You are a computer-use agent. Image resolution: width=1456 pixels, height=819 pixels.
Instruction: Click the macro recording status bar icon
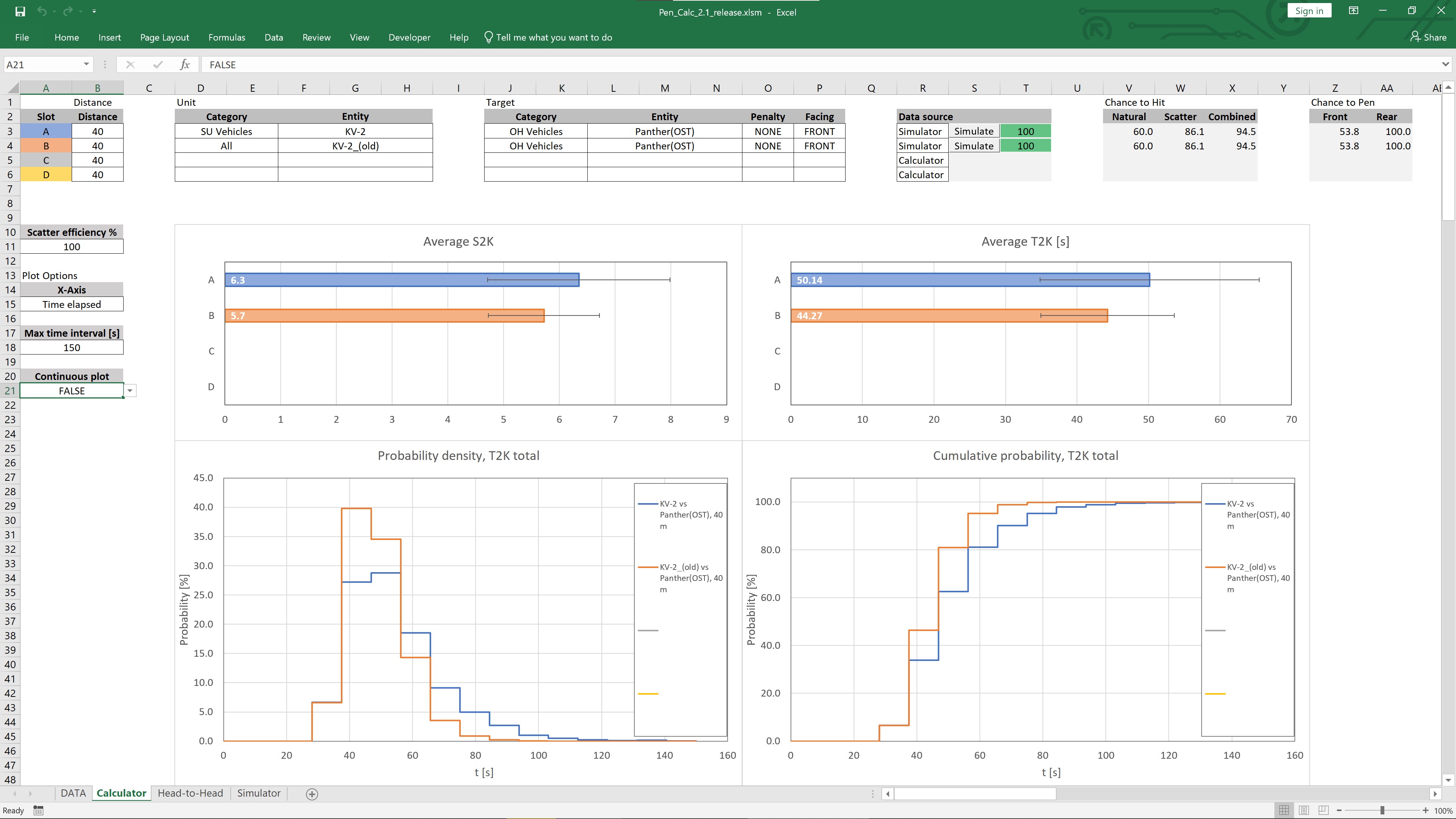(x=38, y=810)
